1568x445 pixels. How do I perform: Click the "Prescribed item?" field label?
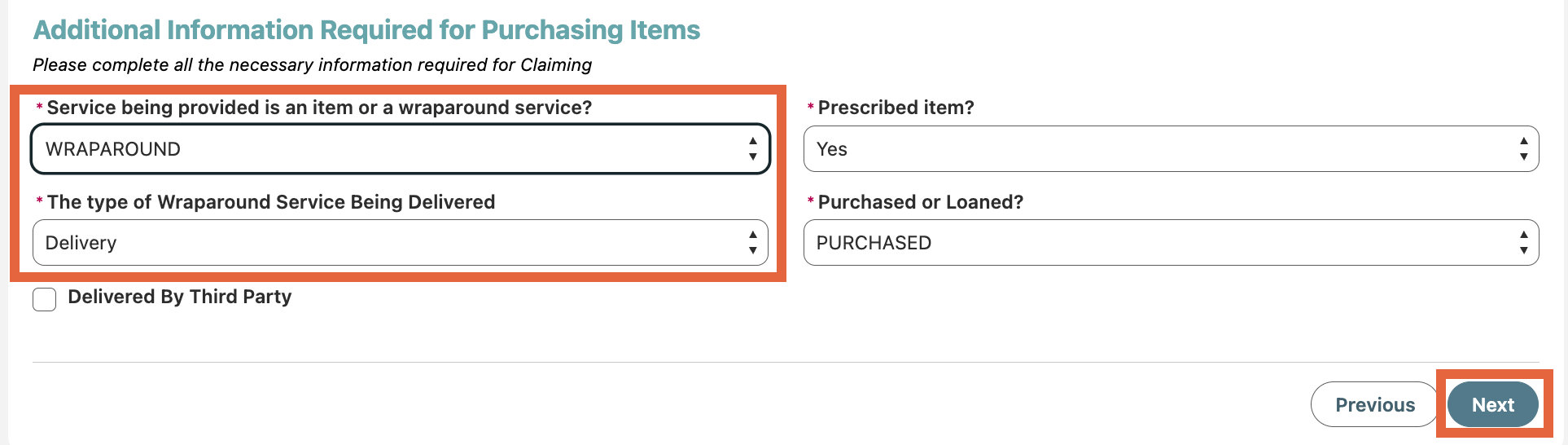tap(896, 108)
